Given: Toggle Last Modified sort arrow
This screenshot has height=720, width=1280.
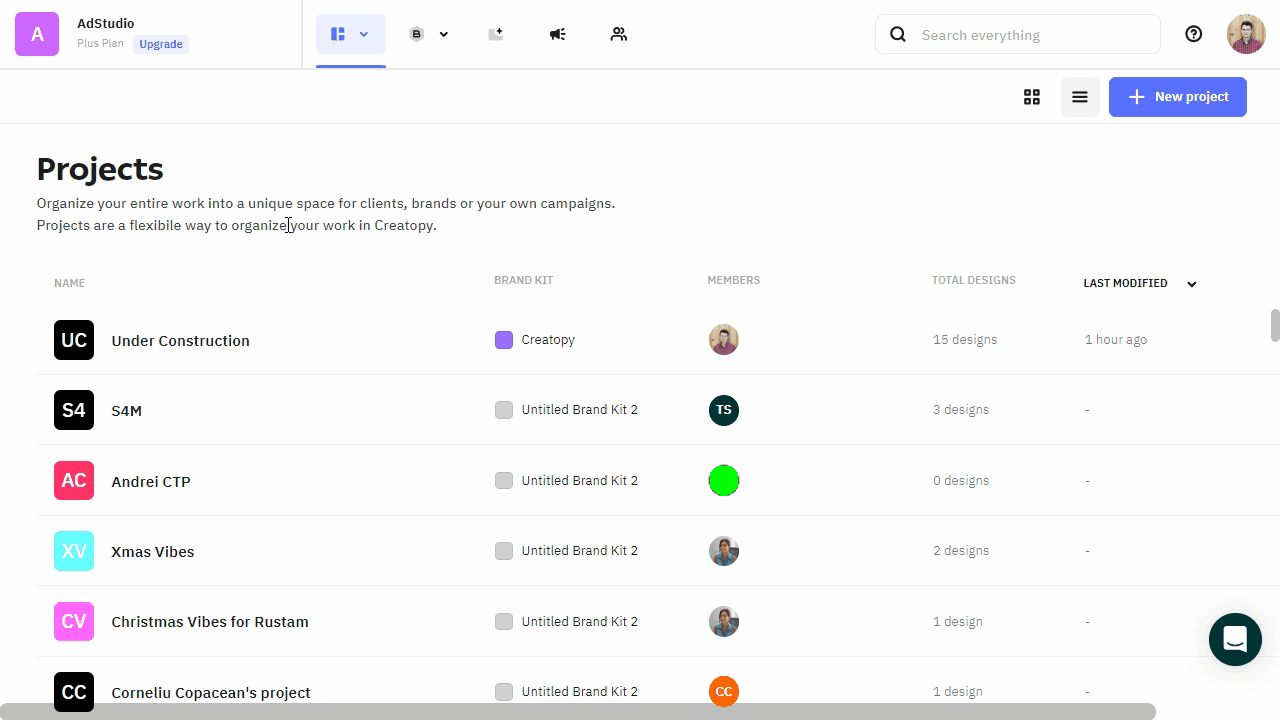Looking at the screenshot, I should 1192,284.
